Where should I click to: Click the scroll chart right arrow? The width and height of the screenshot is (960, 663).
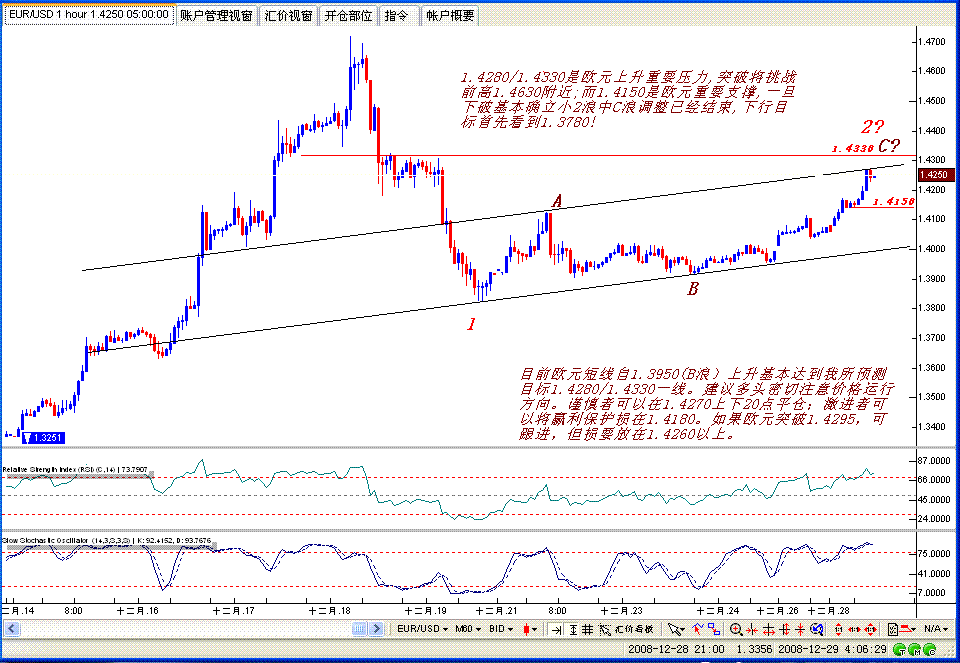[377, 629]
